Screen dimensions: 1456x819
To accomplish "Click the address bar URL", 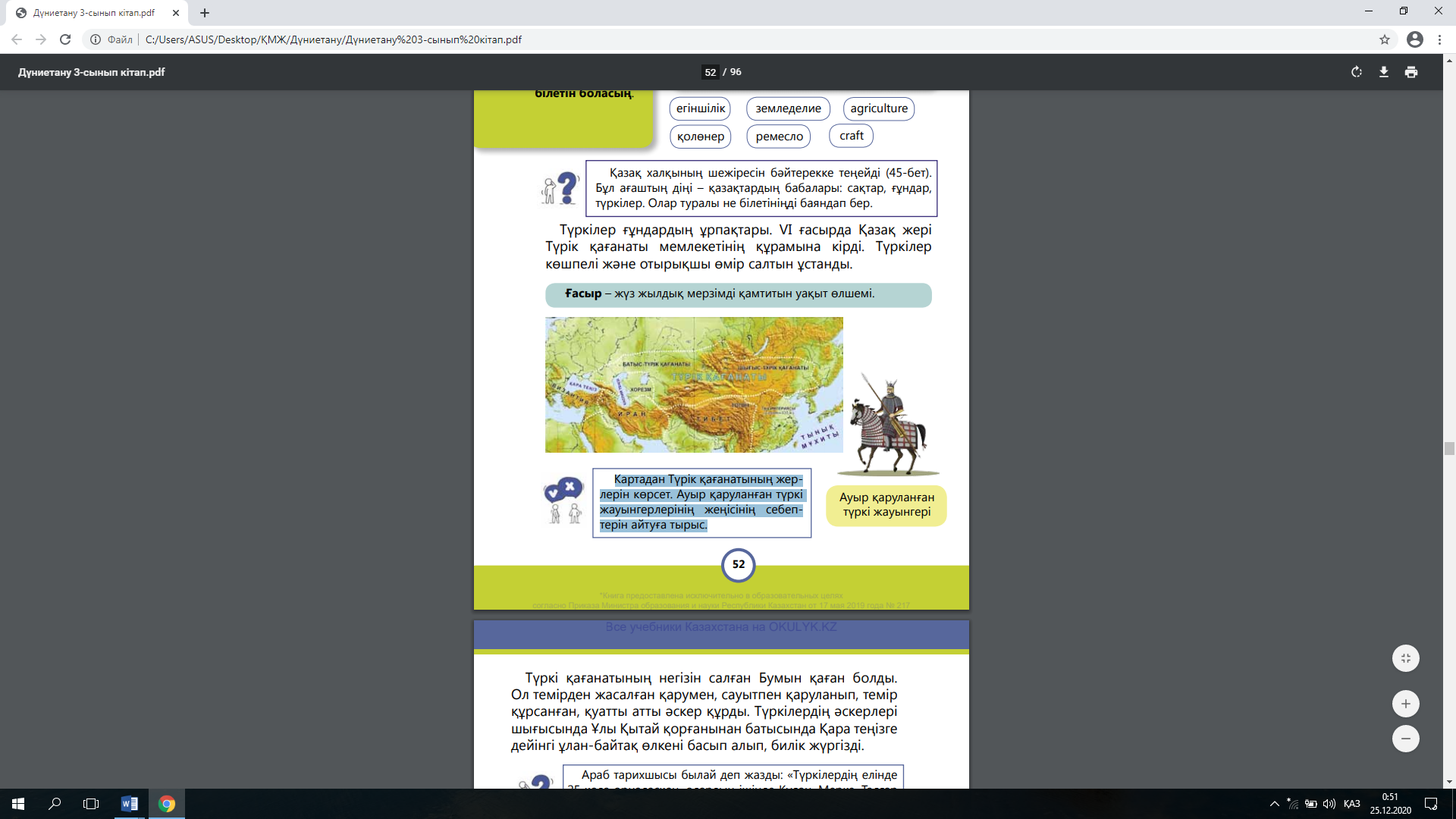I will (334, 39).
